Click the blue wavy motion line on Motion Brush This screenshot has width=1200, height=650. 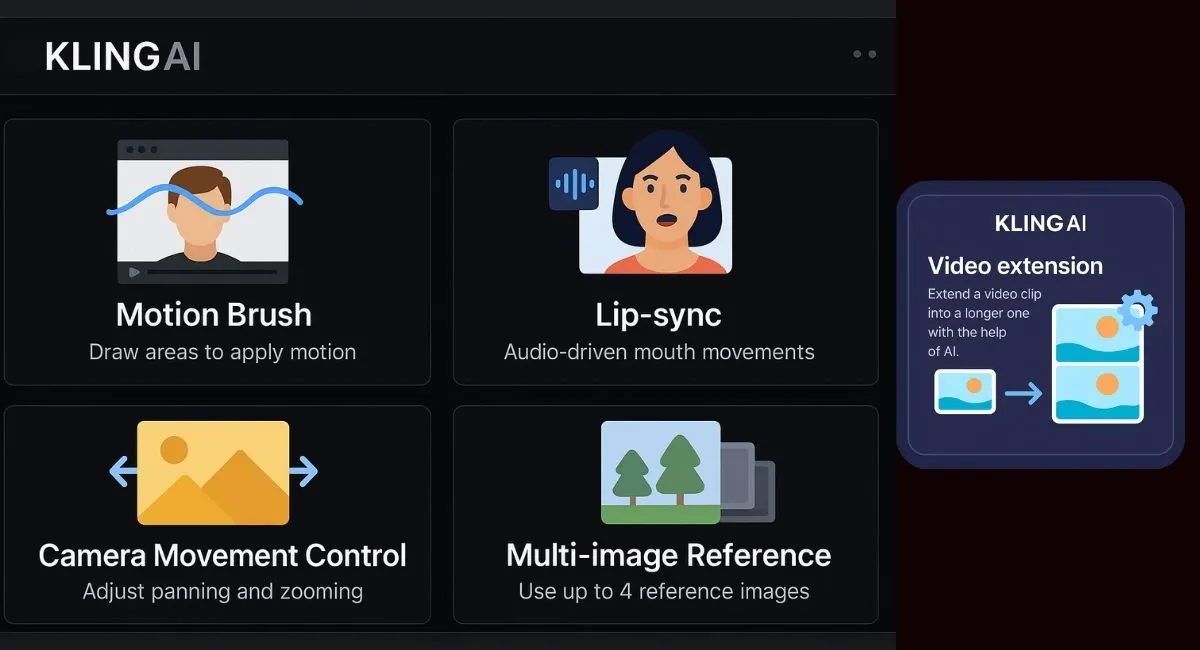[204, 200]
